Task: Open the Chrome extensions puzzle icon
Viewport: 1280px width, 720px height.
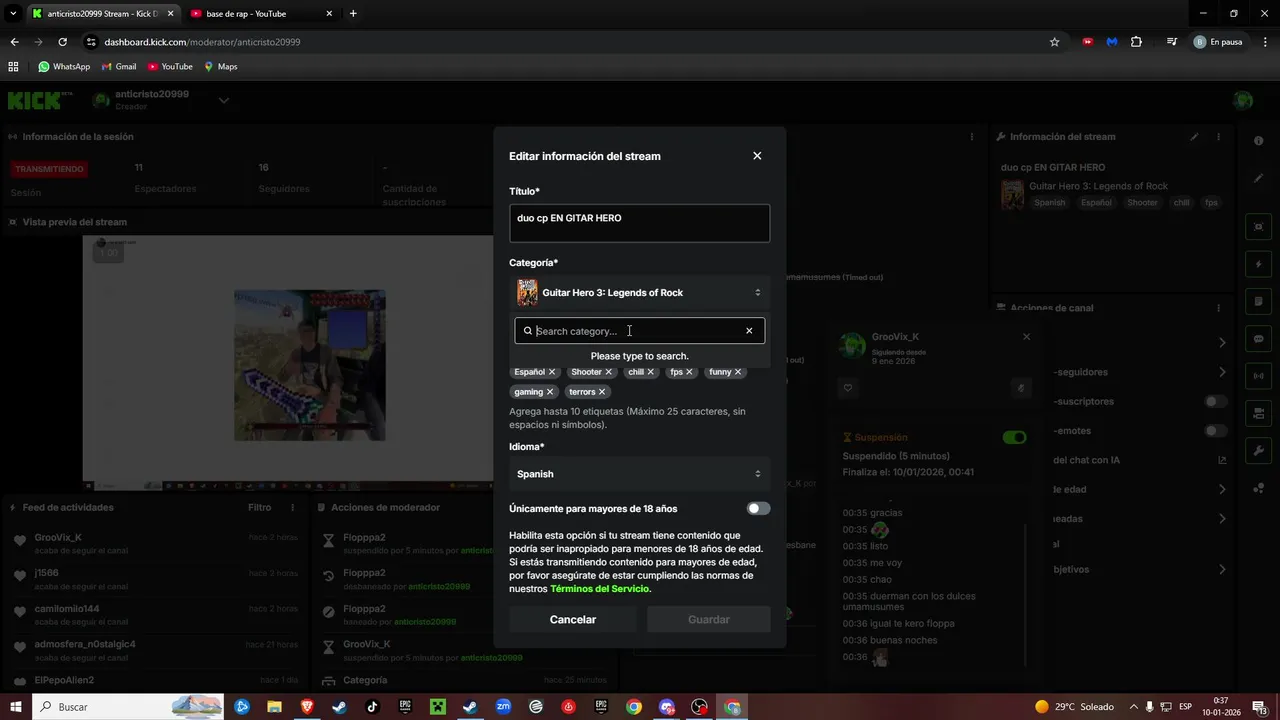Action: 1136,42
